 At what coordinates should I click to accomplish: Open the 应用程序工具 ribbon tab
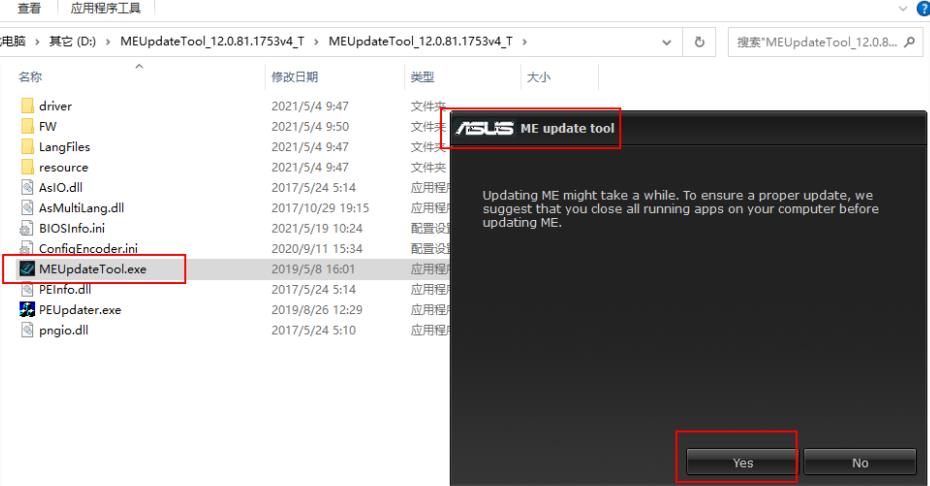[x=106, y=8]
